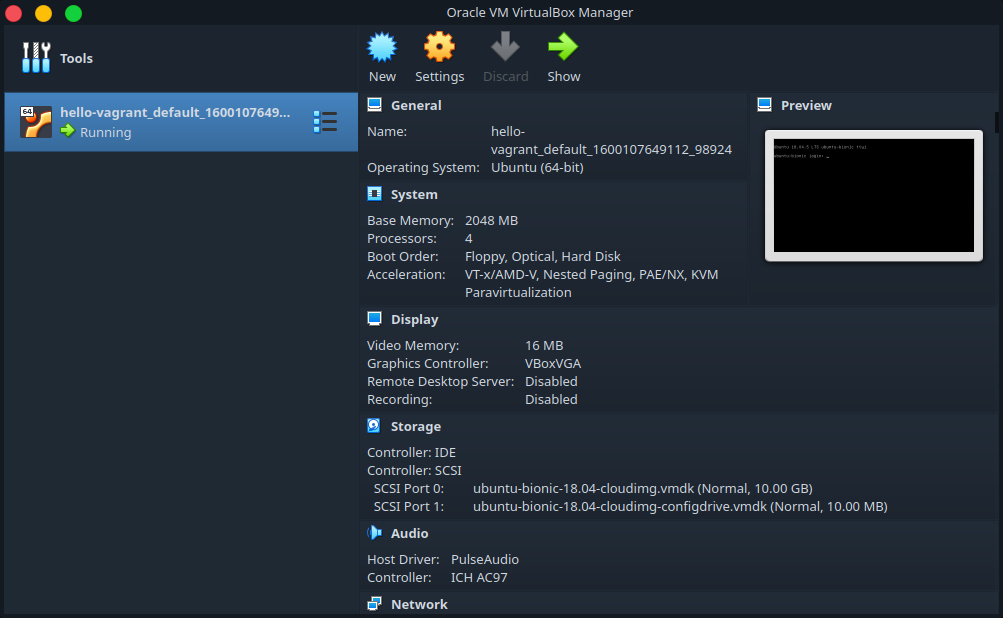1003x618 pixels.
Task: Click the 2048 MB base memory value
Action: pos(491,221)
